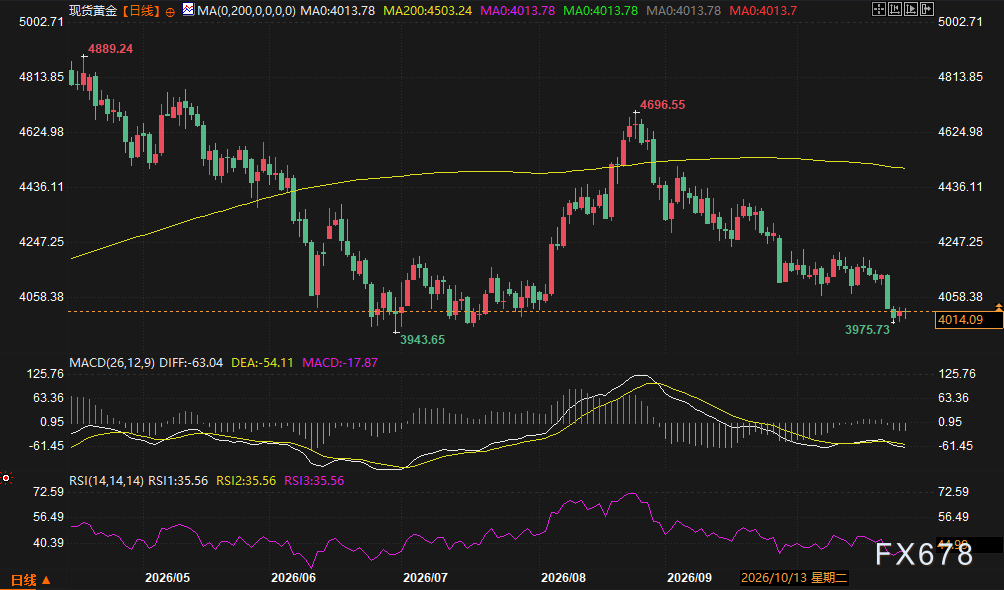This screenshot has width=1004, height=590.
Task: Click the current price tag 4014.09
Action: coord(969,320)
